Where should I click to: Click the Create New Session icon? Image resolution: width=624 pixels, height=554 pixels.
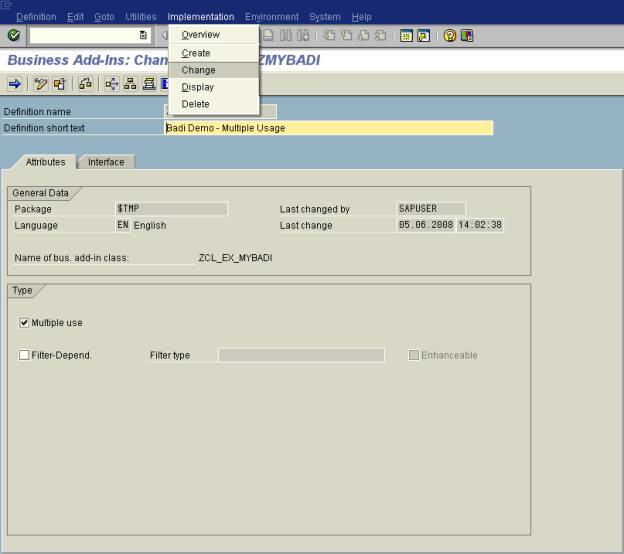pyautogui.click(x=406, y=36)
